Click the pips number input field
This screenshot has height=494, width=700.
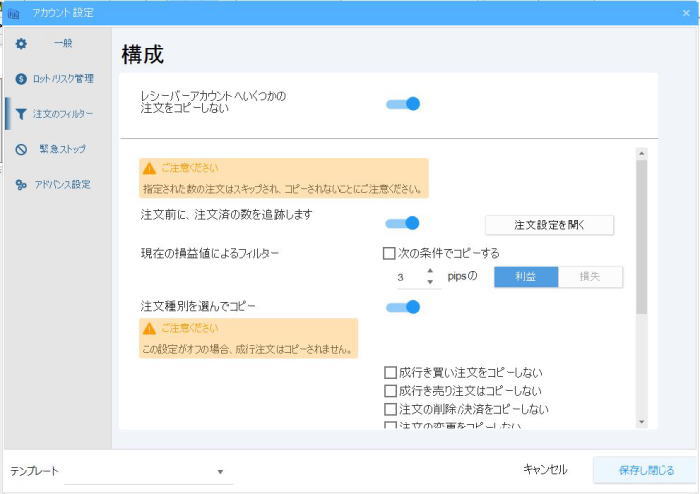[410, 277]
